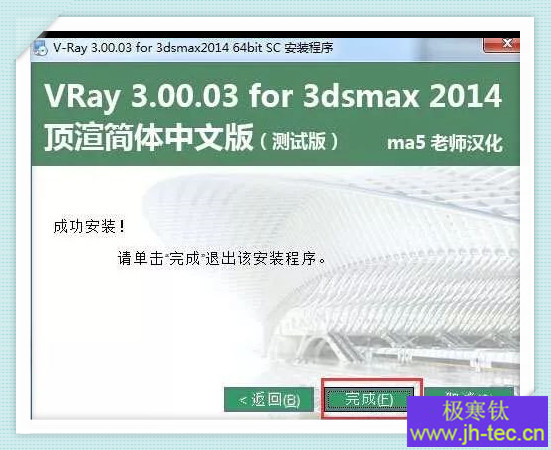Click the 完成(F) finish button
Screen dimensions: 551x450
tap(368, 399)
